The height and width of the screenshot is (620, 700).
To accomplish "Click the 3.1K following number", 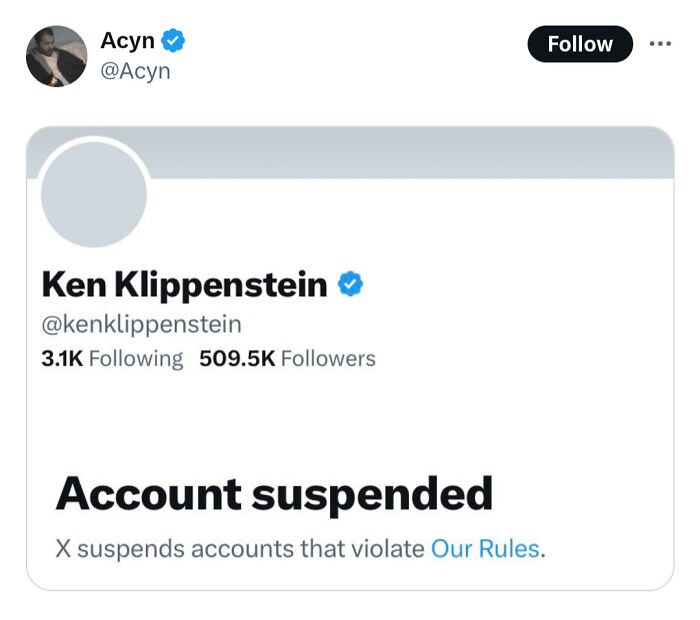I will (x=61, y=358).
